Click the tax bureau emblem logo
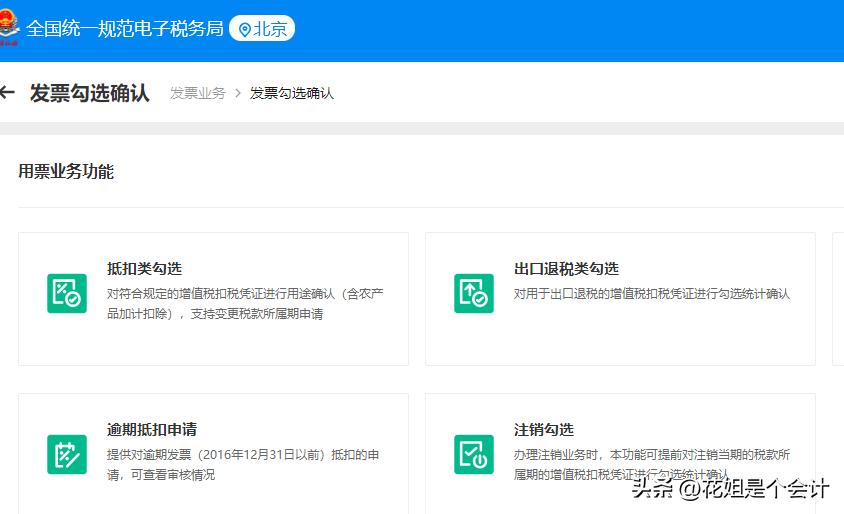Viewport: 844px width, 514px height. [9, 28]
